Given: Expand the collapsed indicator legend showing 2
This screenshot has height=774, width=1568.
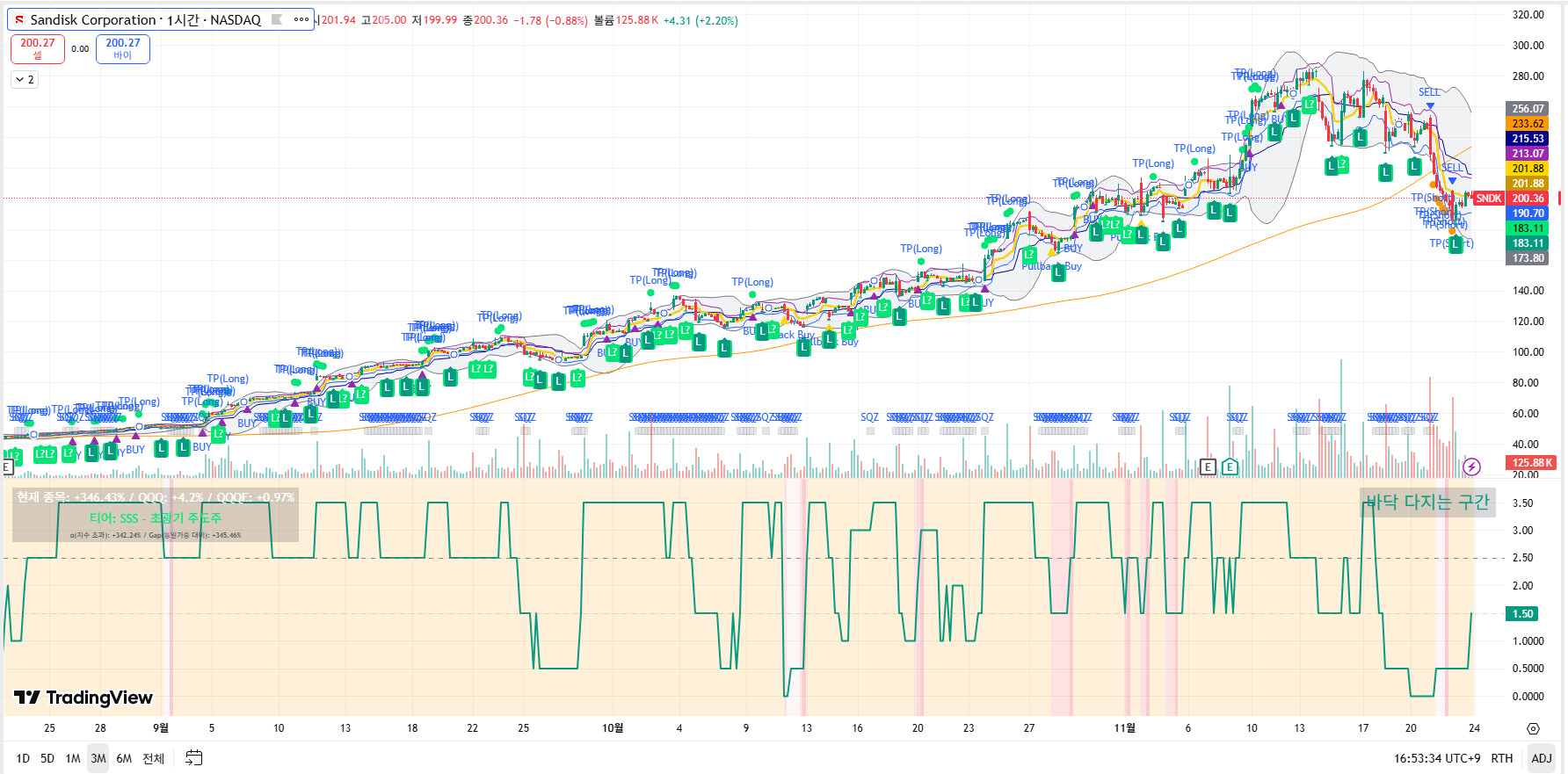Looking at the screenshot, I should pos(25,80).
